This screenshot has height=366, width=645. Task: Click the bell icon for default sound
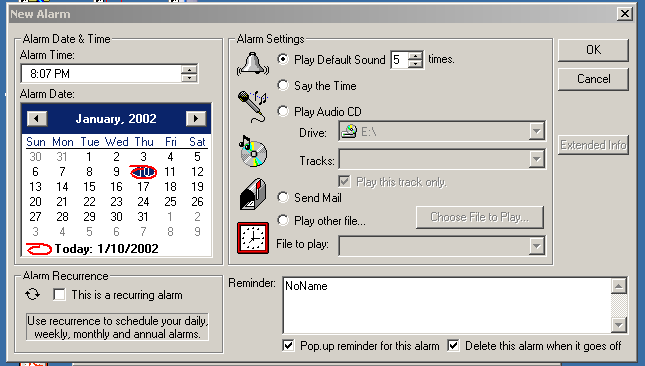tap(253, 64)
